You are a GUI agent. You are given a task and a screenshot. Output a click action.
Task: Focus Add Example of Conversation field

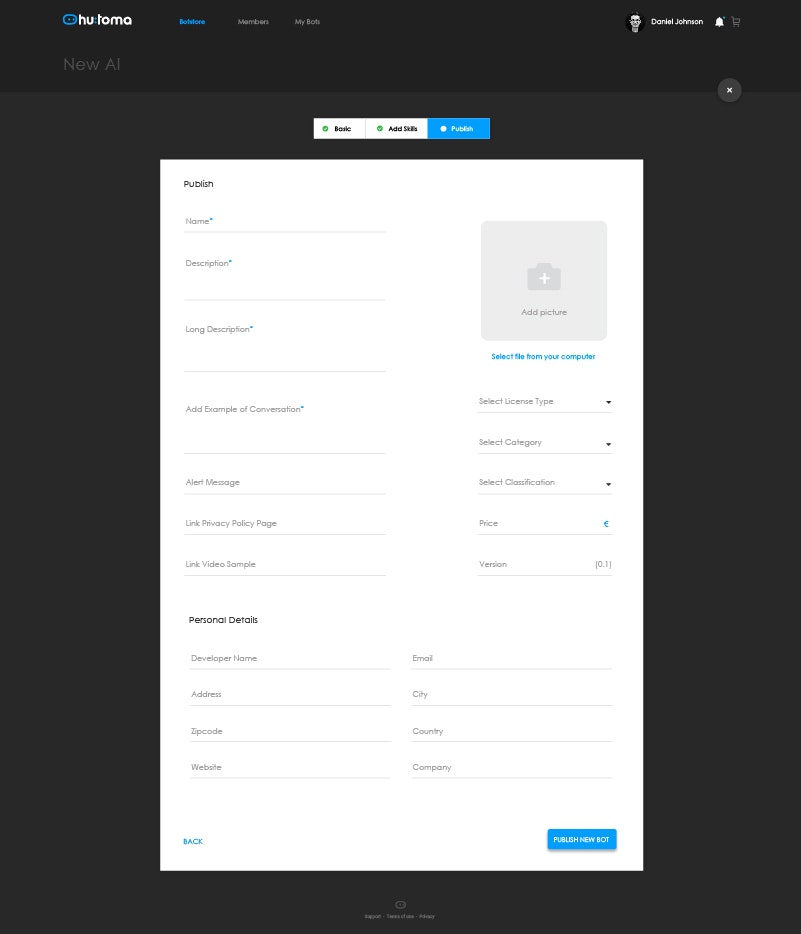click(x=285, y=428)
